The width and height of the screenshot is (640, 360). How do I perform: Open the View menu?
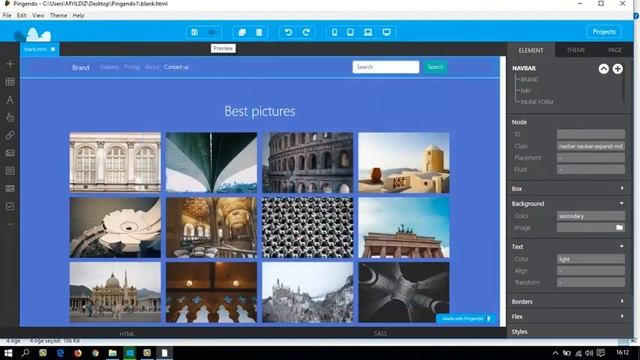[38, 16]
